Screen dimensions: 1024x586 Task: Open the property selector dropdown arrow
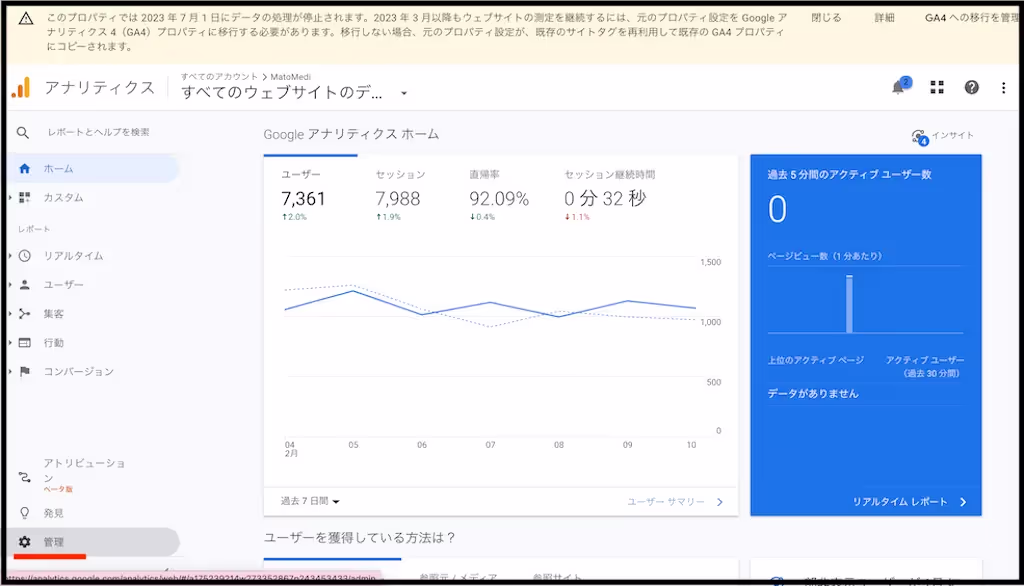(404, 93)
